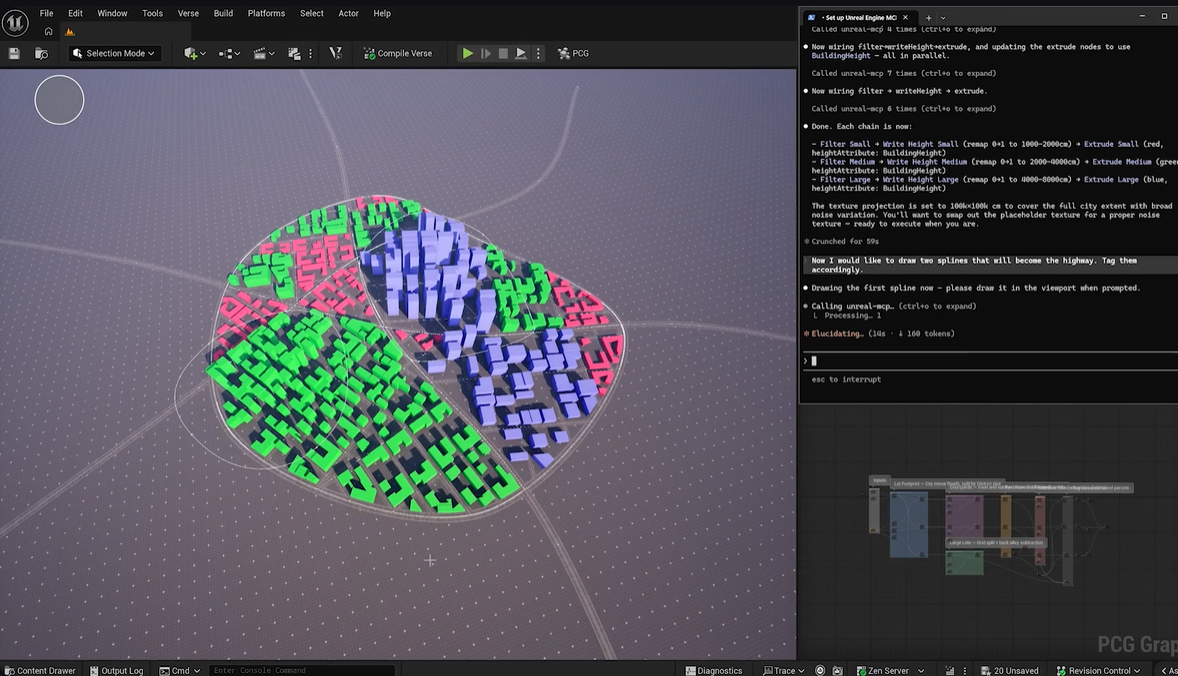This screenshot has height=676, width=1178.
Task: Expand the cinematics dropdown arrow
Action: 272,53
